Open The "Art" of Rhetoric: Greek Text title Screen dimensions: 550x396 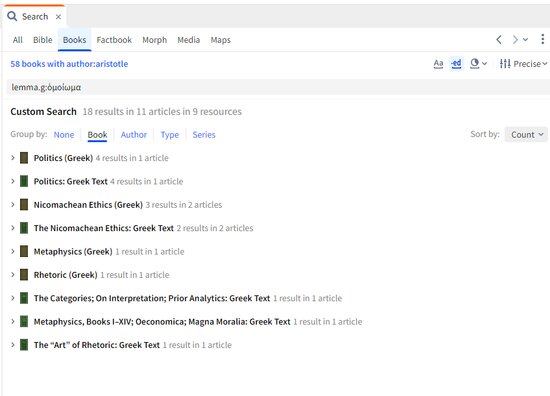click(97, 345)
